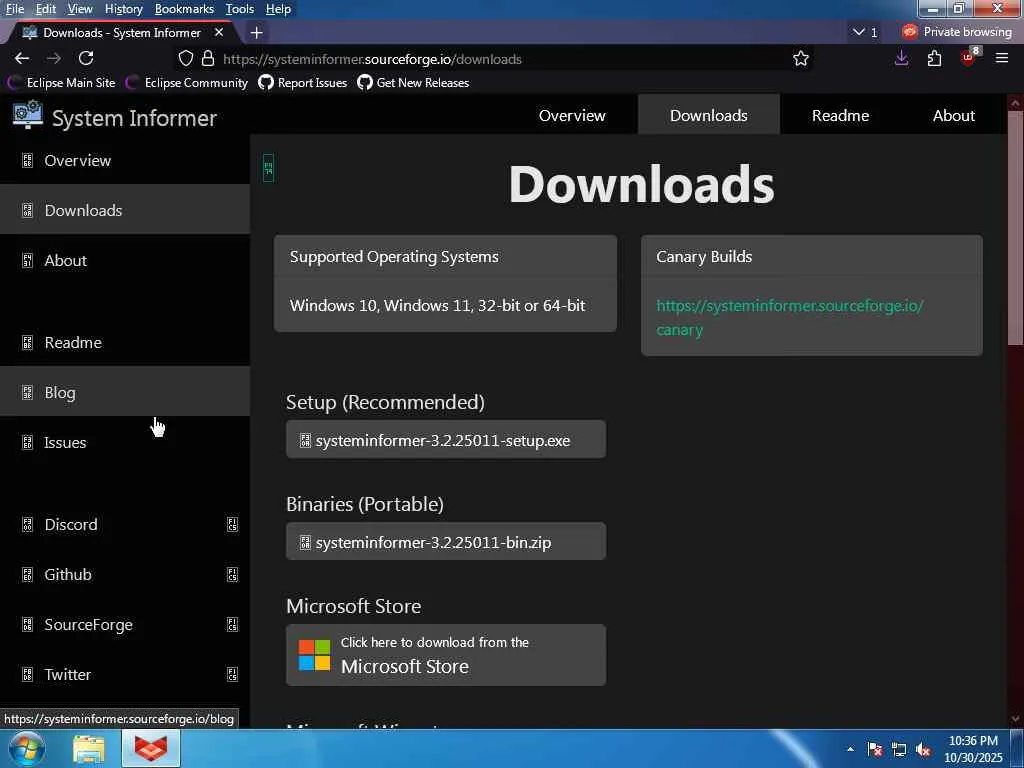Image resolution: width=1024 pixels, height=768 pixels.
Task: Switch to the Overview top navigation tab
Action: point(572,116)
